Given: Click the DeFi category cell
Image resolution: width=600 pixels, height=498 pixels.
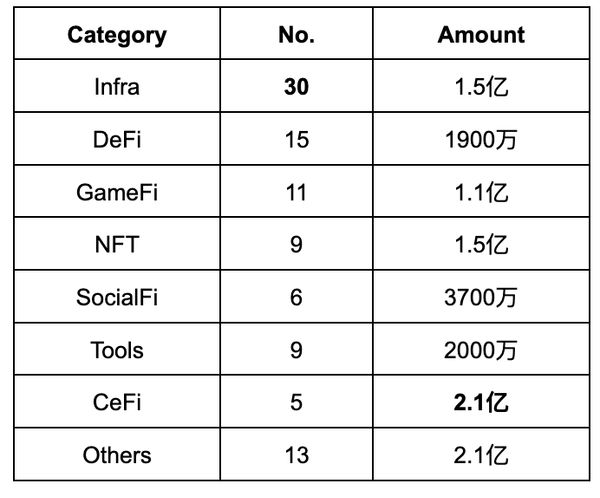Looking at the screenshot, I should tap(117, 140).
